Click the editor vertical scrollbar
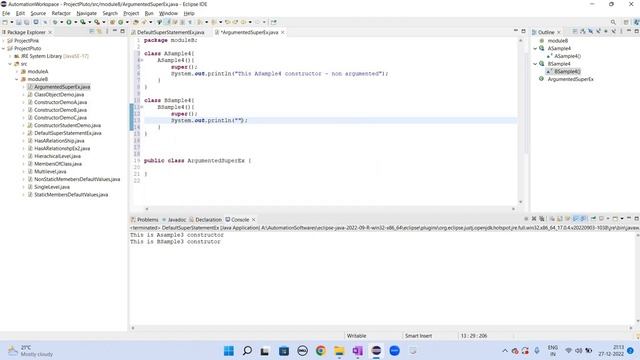The height and width of the screenshot is (360, 640). pos(520,120)
